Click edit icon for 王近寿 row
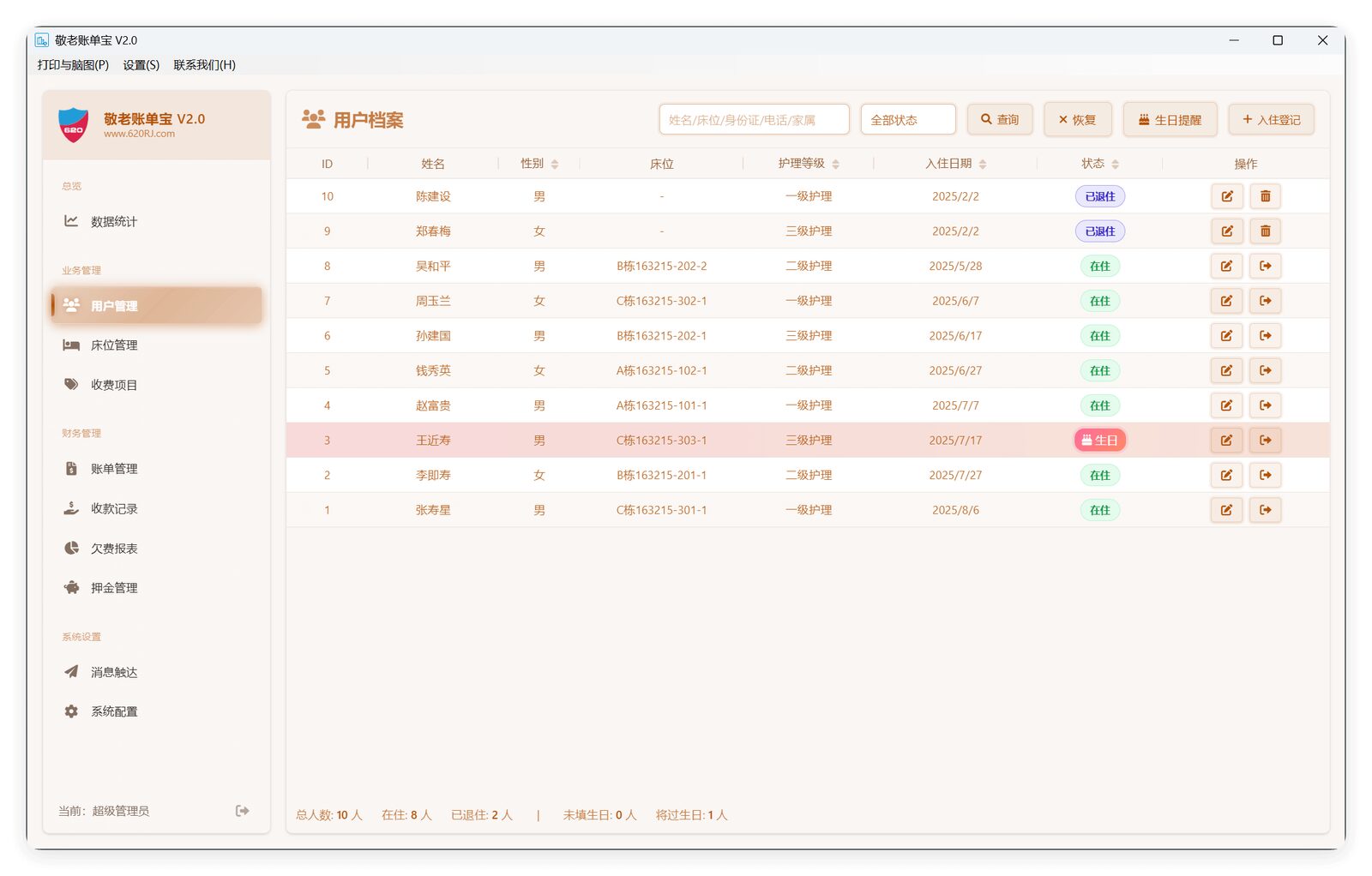1372x876 pixels. (1226, 441)
